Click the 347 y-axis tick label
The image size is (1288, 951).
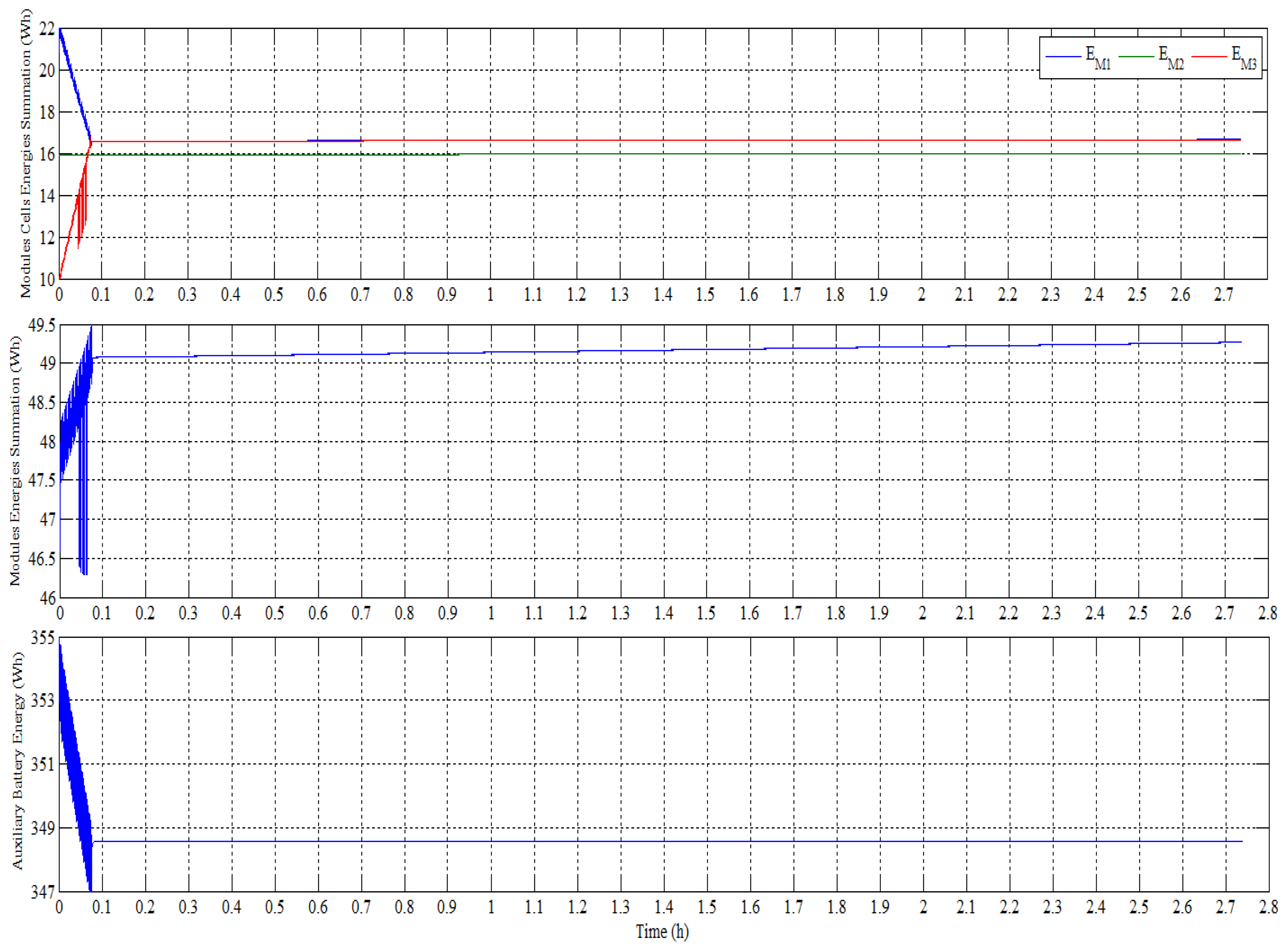[x=43, y=892]
